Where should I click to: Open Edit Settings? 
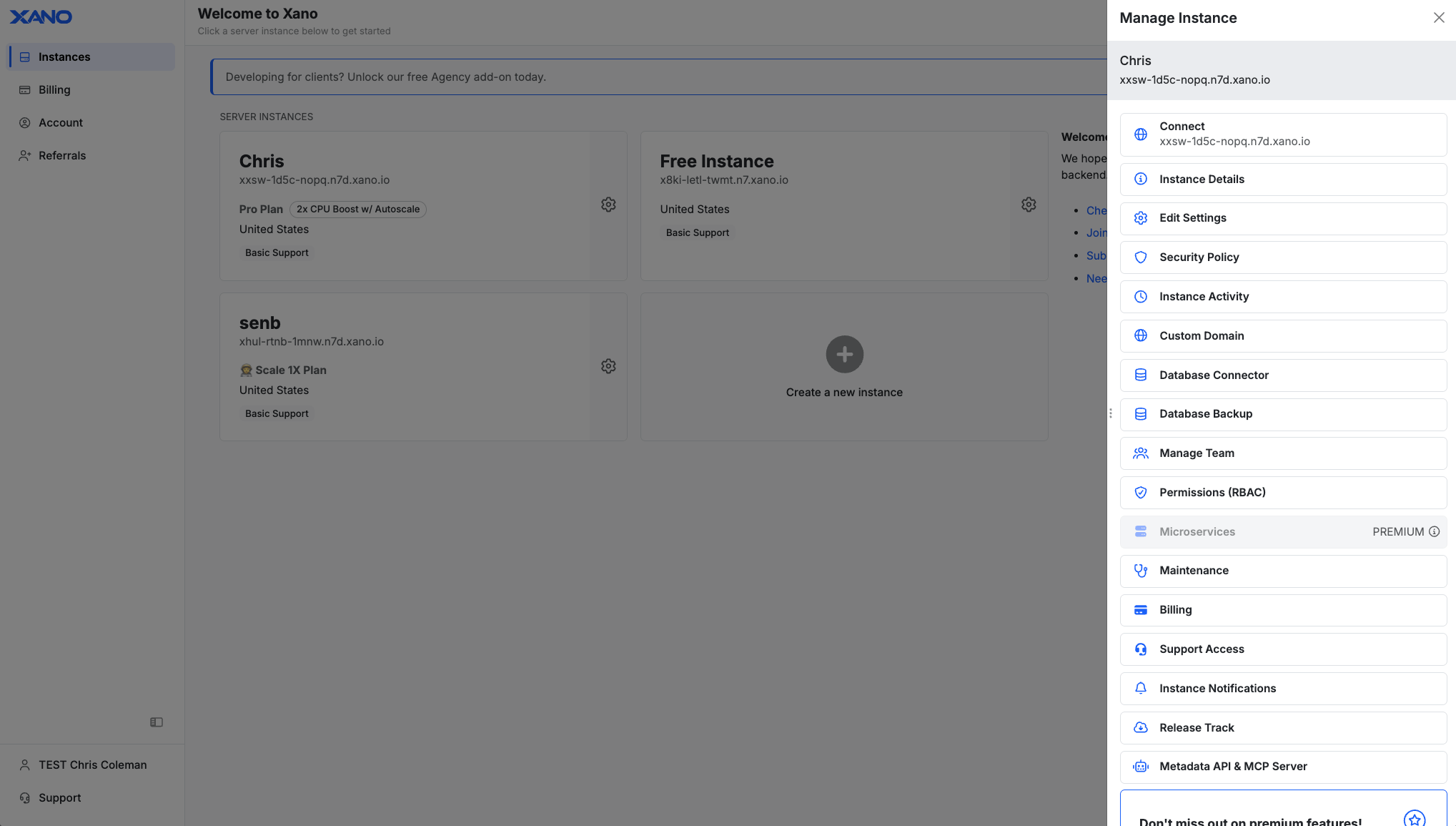(x=1283, y=218)
